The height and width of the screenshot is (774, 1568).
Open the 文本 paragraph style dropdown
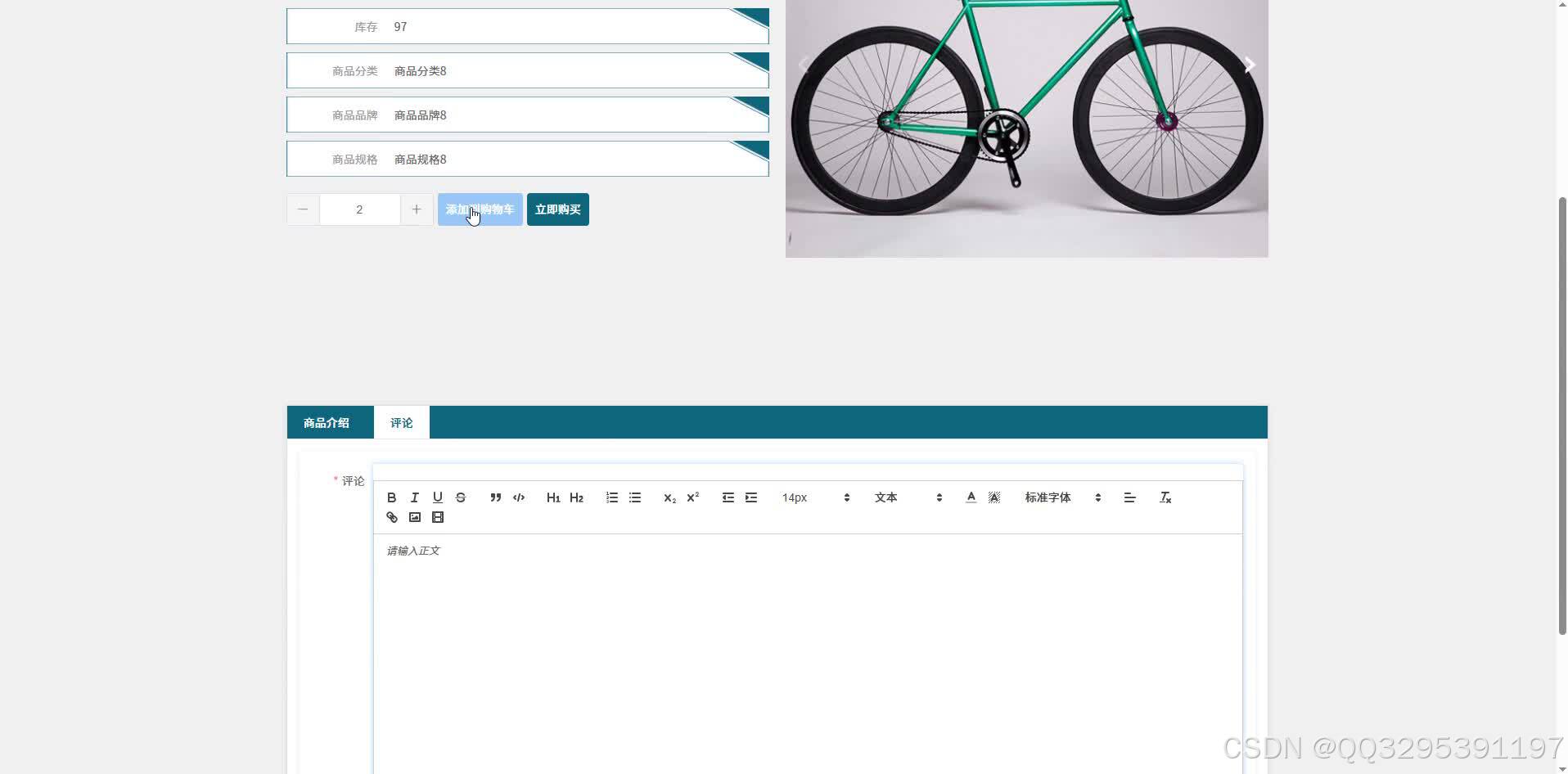(908, 497)
